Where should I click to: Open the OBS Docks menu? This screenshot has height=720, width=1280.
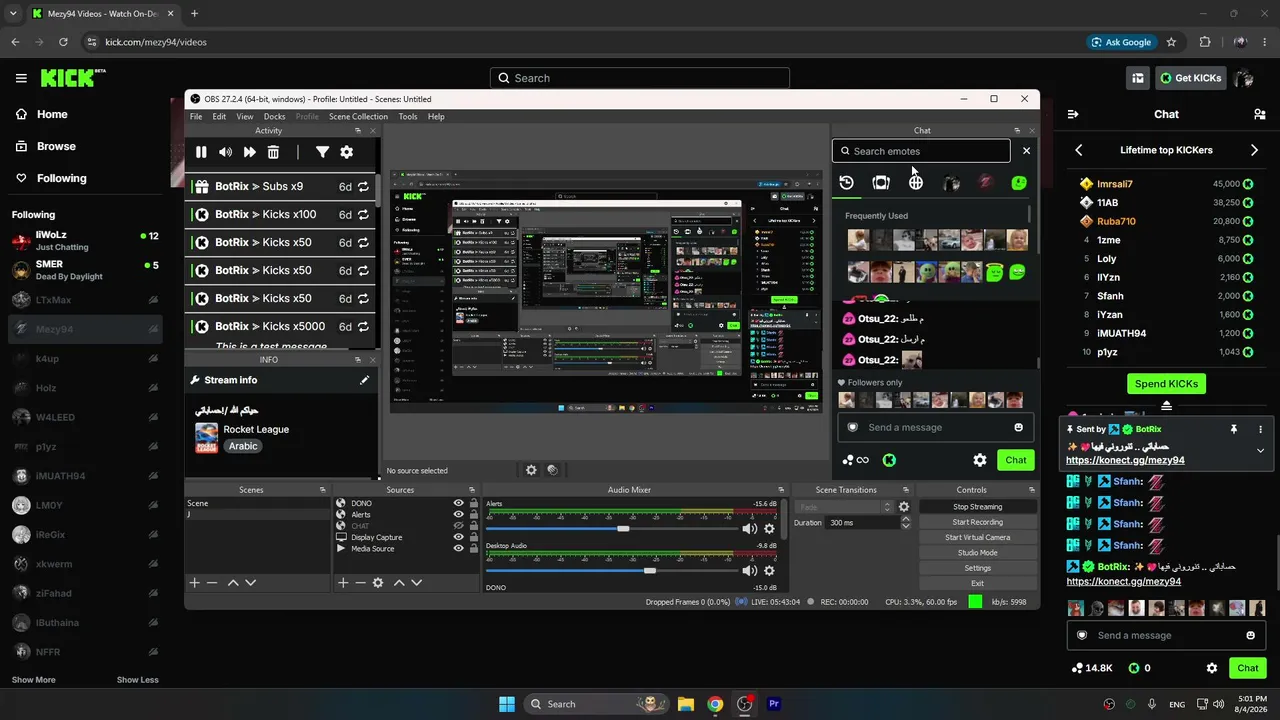point(275,117)
